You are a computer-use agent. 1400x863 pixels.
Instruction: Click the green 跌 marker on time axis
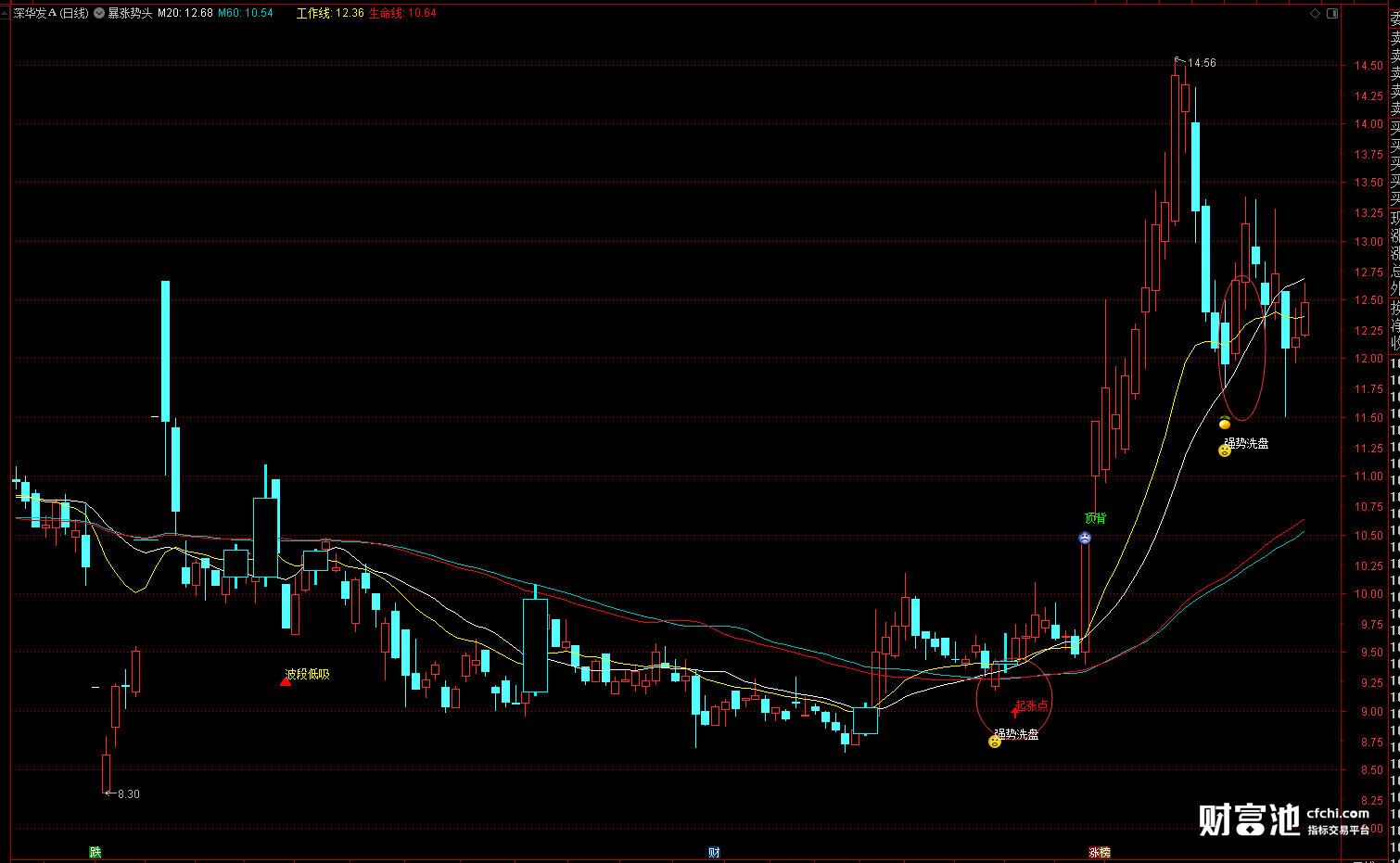coord(95,852)
